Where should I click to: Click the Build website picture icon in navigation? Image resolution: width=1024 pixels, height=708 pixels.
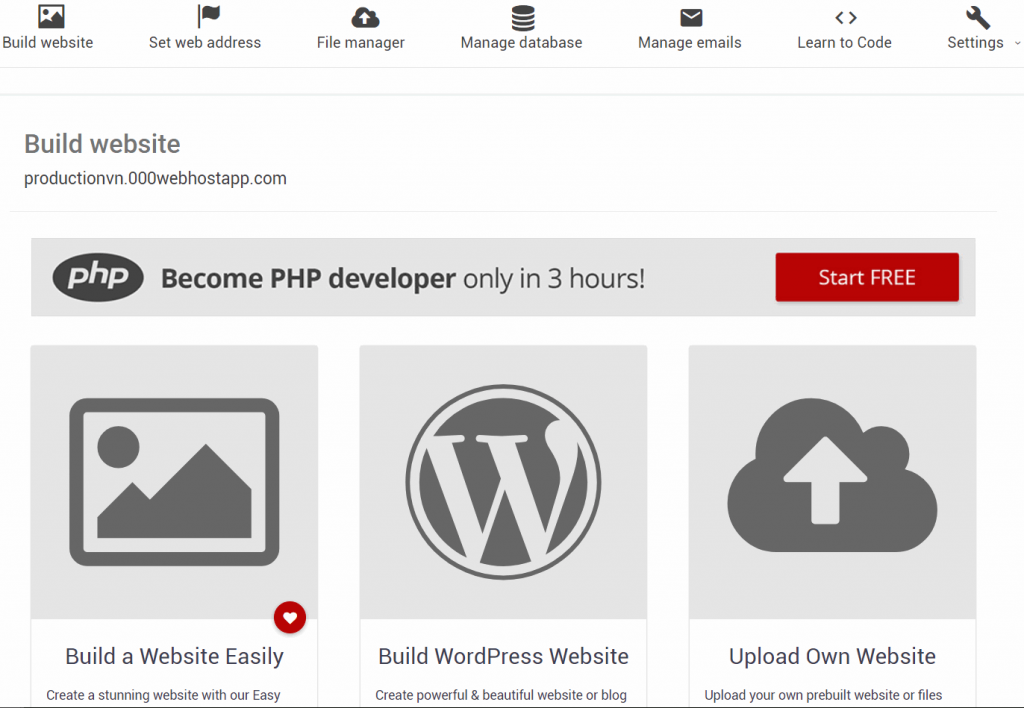[x=51, y=16]
